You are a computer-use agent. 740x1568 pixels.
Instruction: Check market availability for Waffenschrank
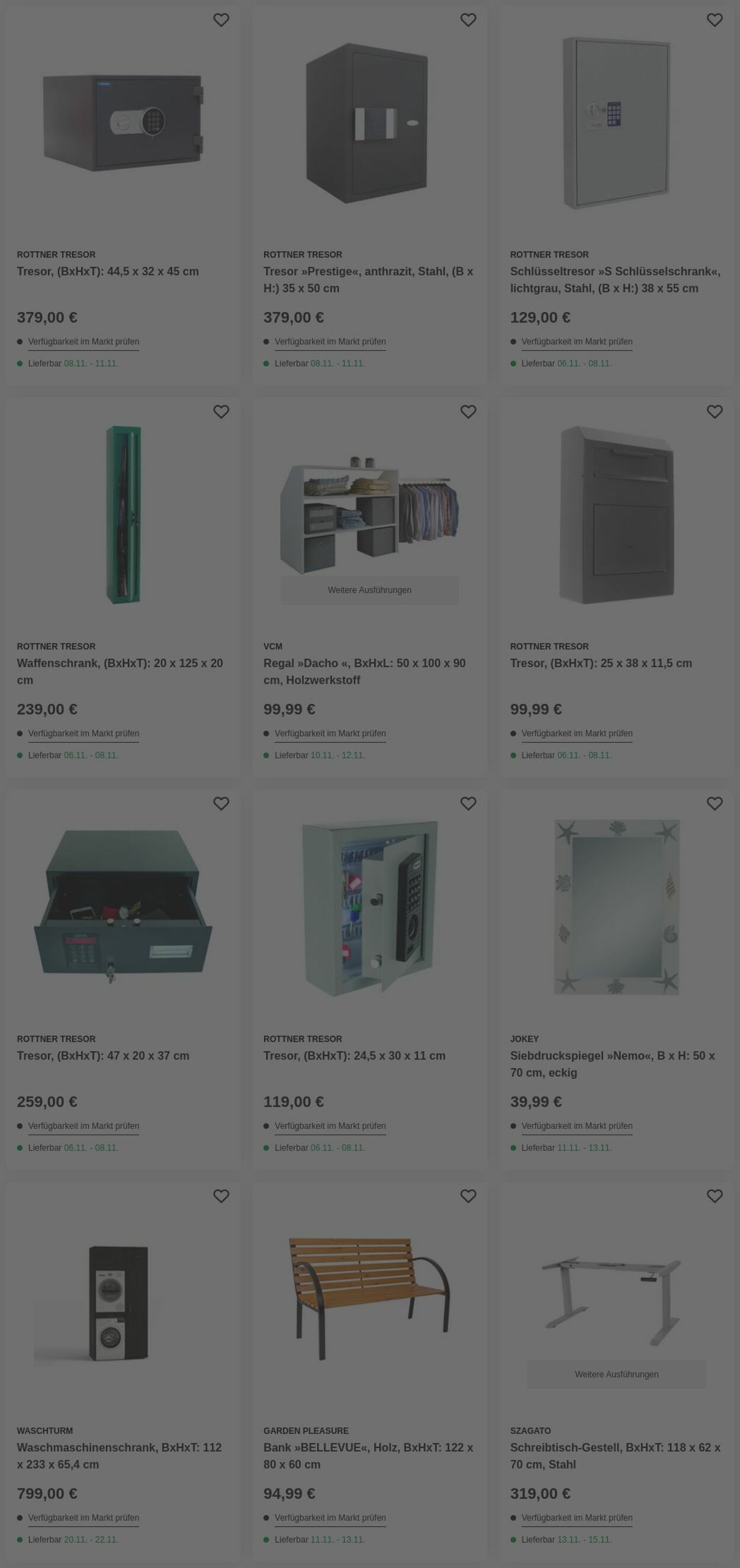coord(83,734)
